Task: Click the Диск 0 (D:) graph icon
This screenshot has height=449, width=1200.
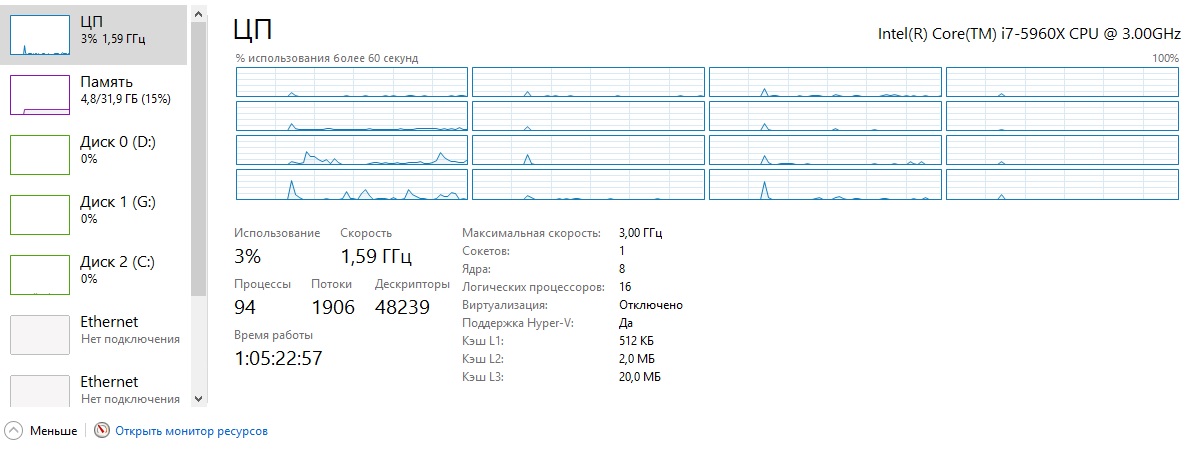Action: pyautogui.click(x=40, y=154)
